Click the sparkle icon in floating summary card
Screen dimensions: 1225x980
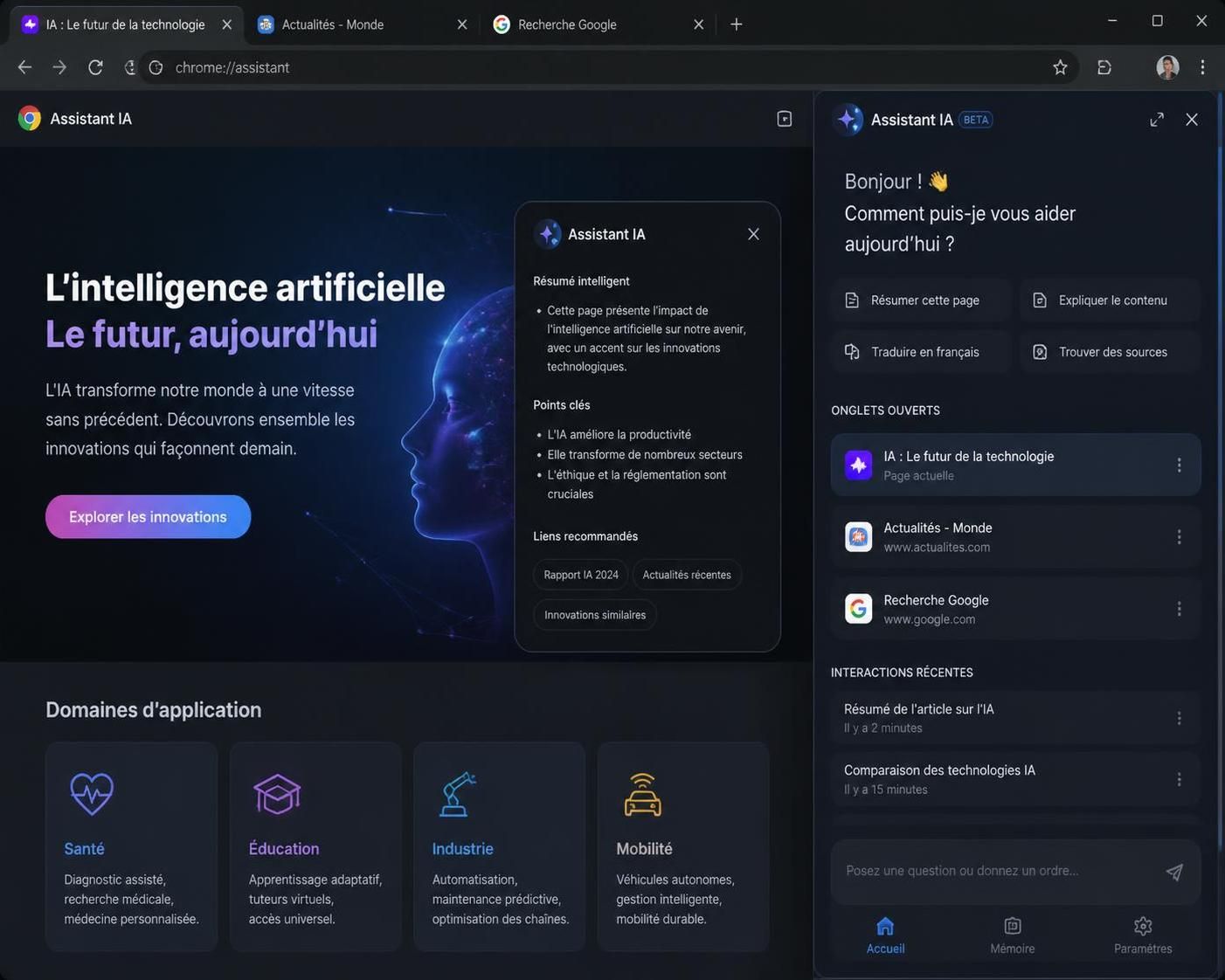(548, 234)
